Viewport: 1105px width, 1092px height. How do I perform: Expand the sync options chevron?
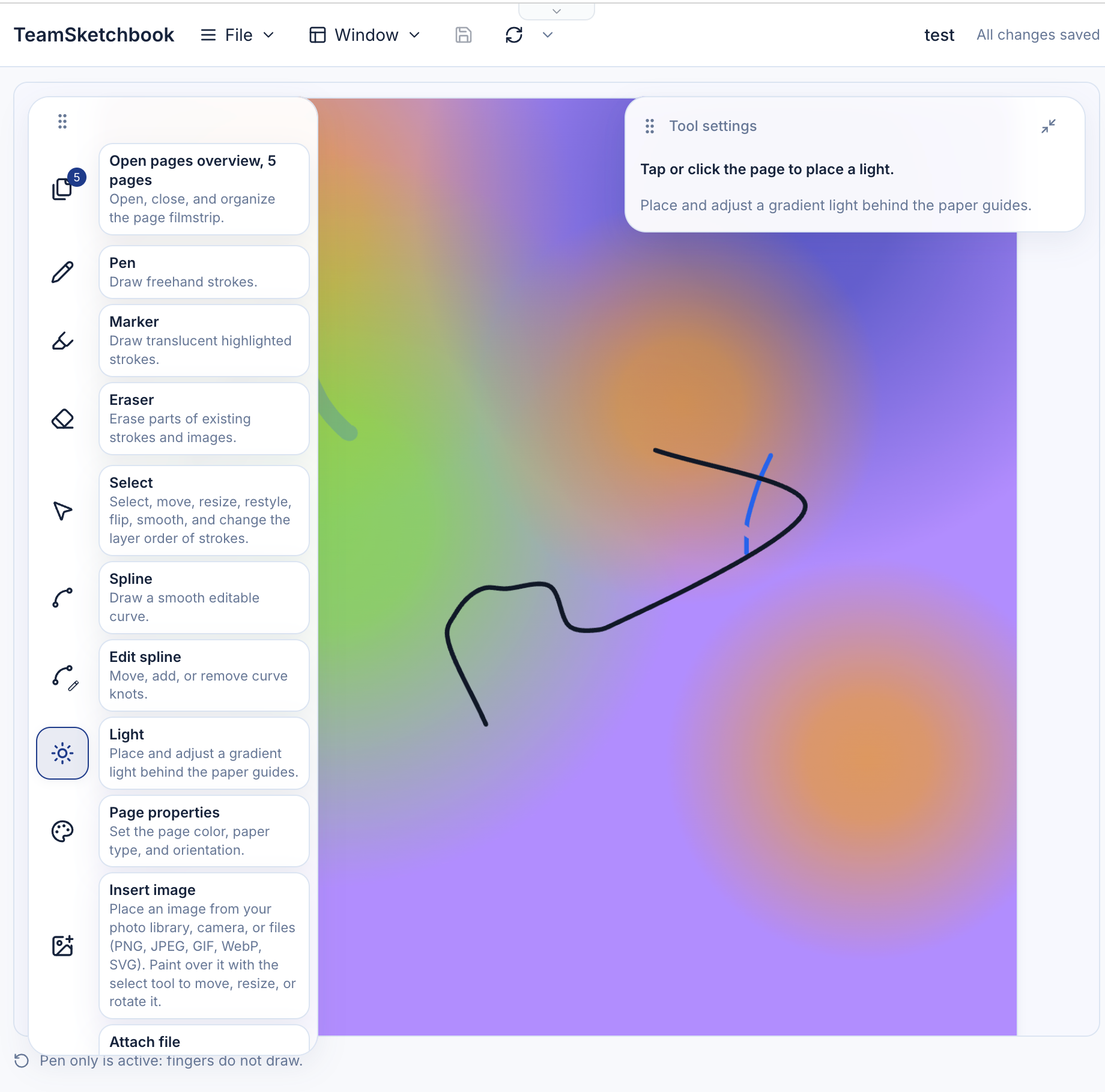548,35
